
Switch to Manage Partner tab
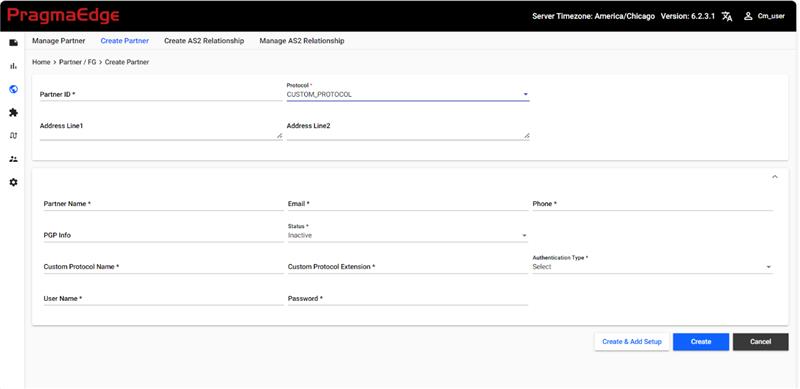click(59, 40)
